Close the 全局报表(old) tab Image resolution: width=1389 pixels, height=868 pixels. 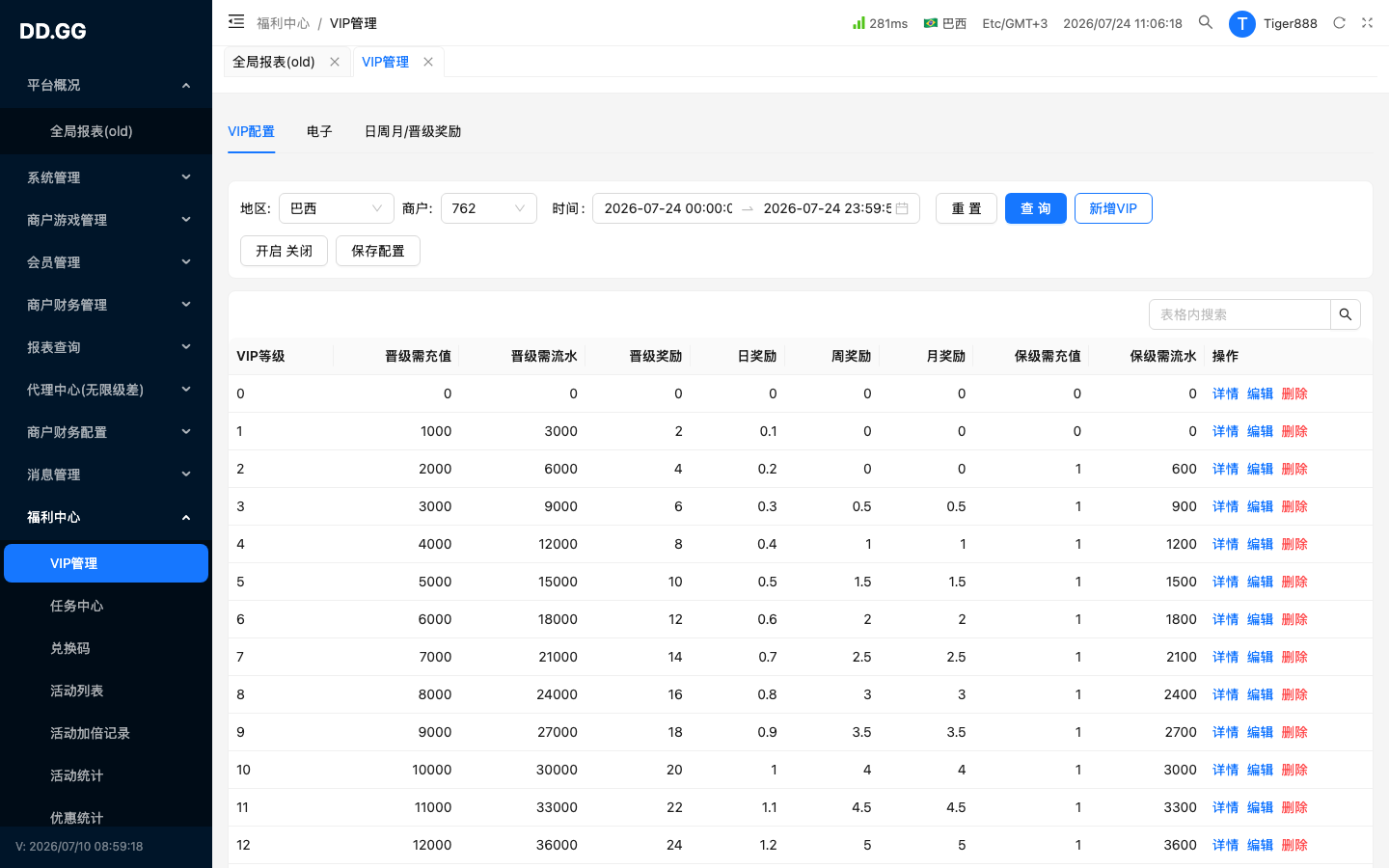click(x=335, y=62)
